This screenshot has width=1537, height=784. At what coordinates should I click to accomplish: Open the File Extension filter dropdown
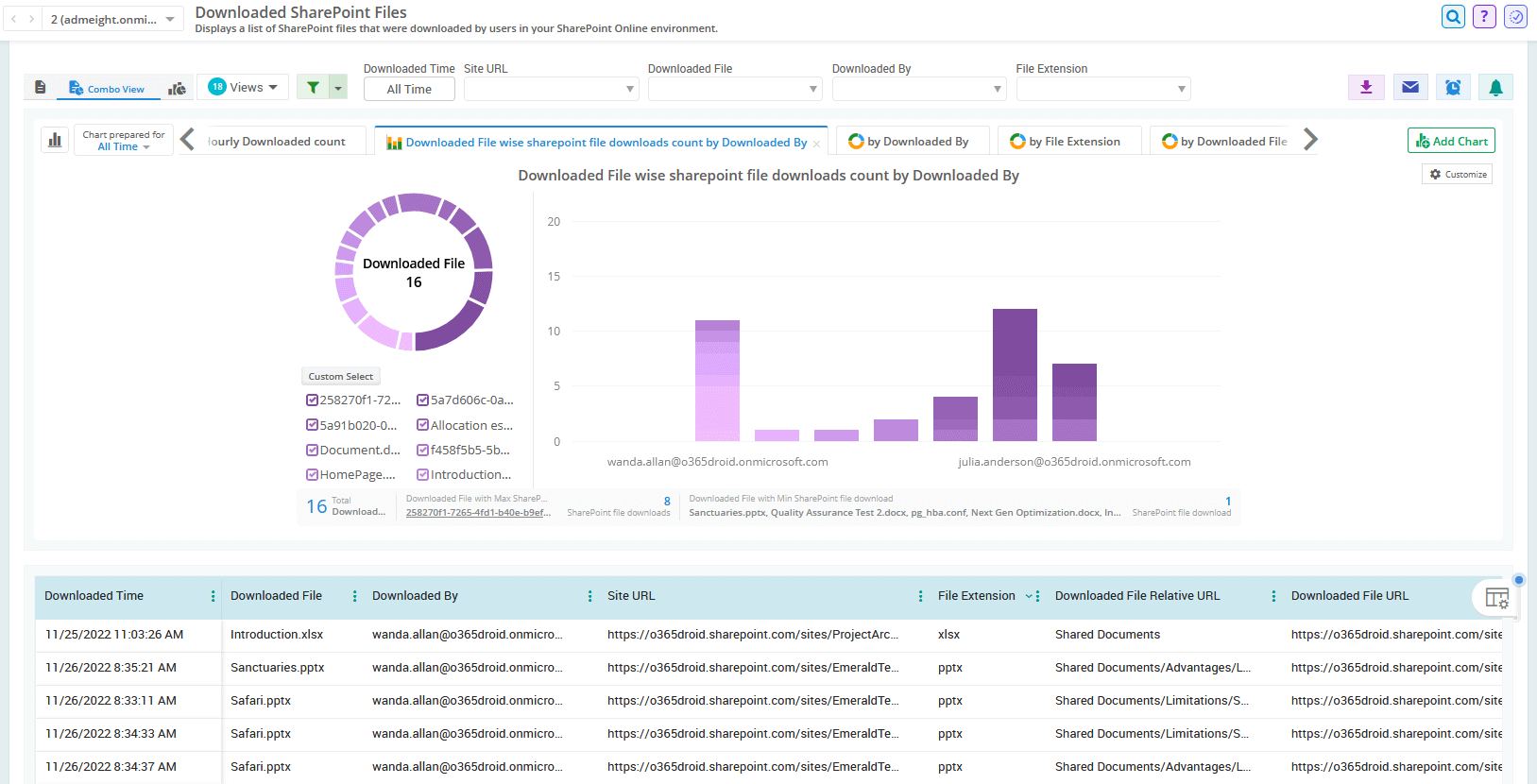[x=1102, y=89]
